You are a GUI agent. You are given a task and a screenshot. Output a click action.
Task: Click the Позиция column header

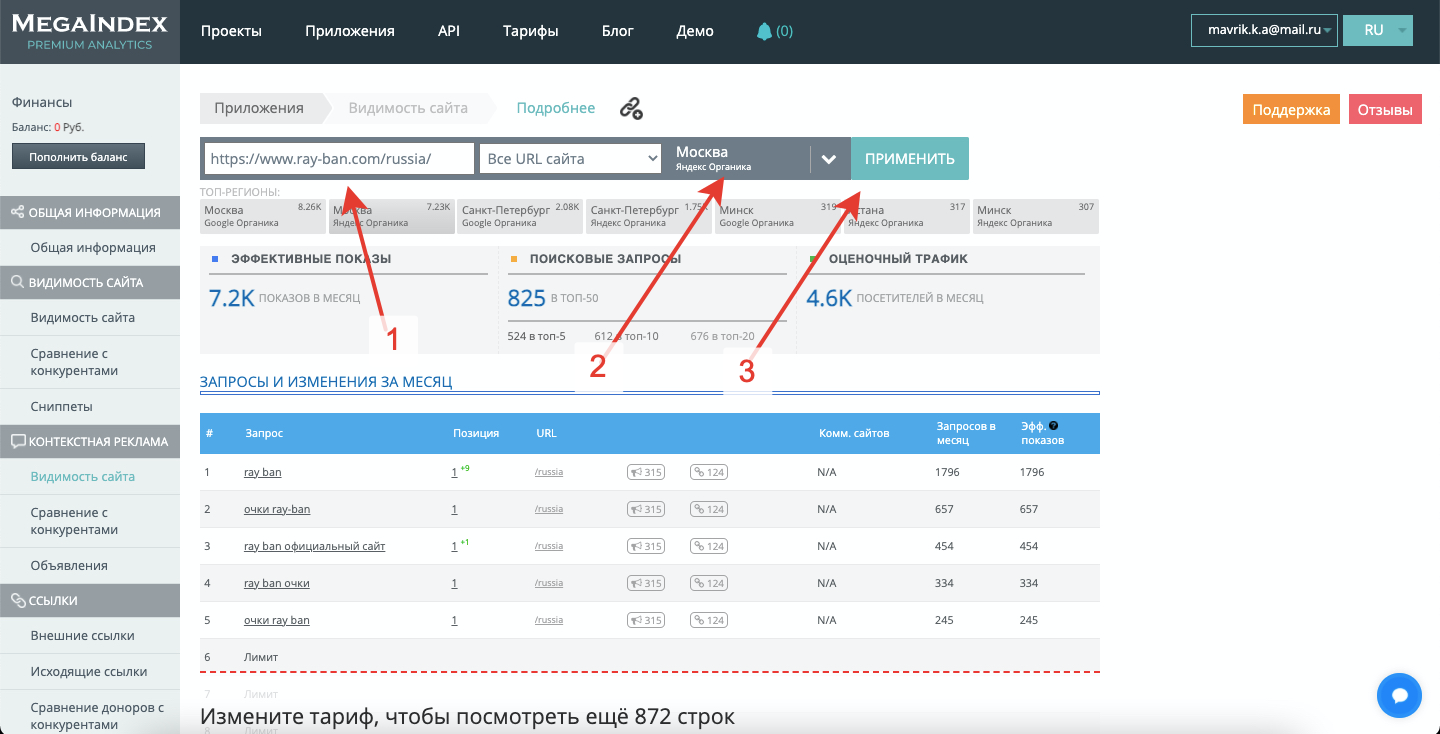(476, 433)
